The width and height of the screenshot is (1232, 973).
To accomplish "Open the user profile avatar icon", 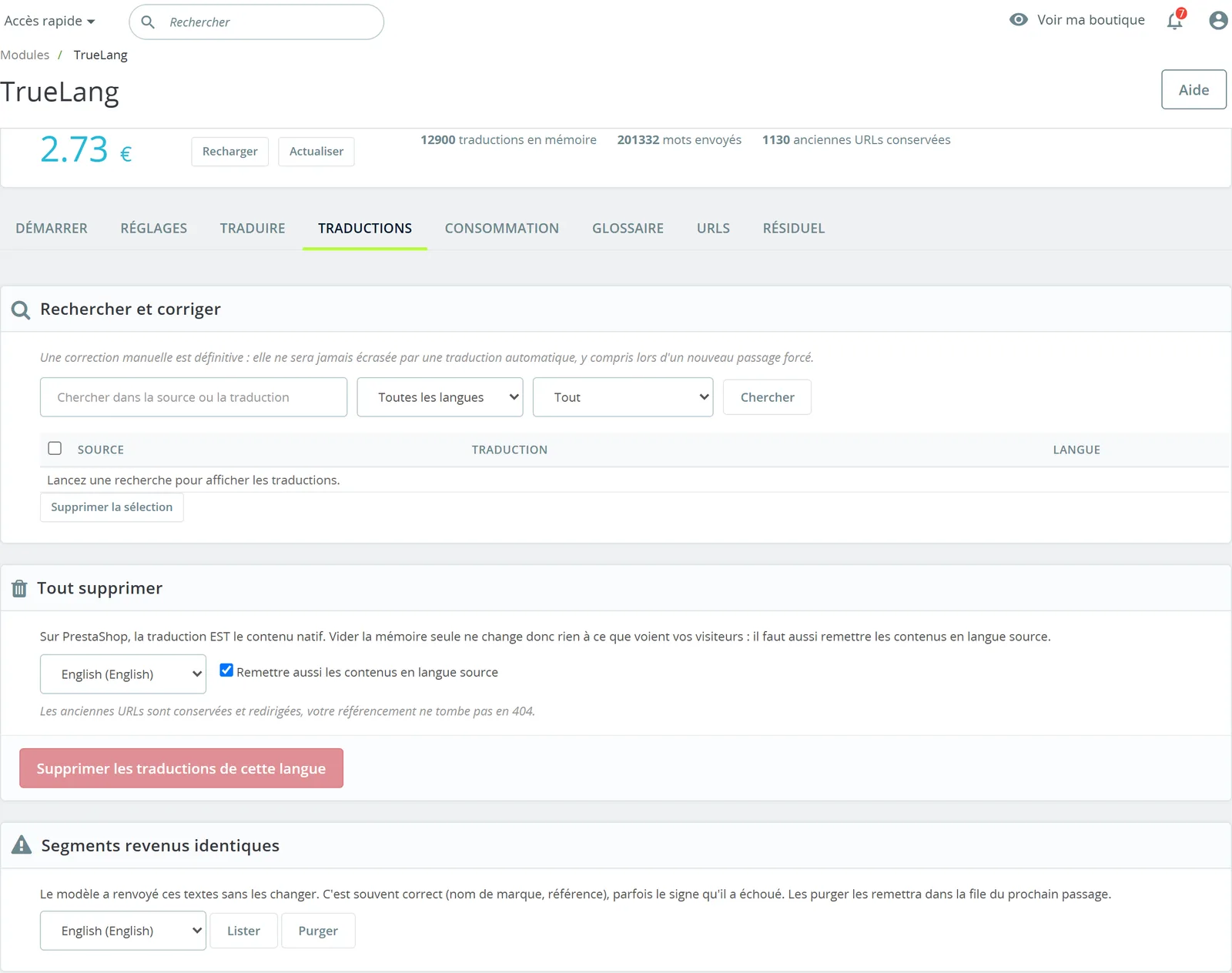I will coord(1218,20).
